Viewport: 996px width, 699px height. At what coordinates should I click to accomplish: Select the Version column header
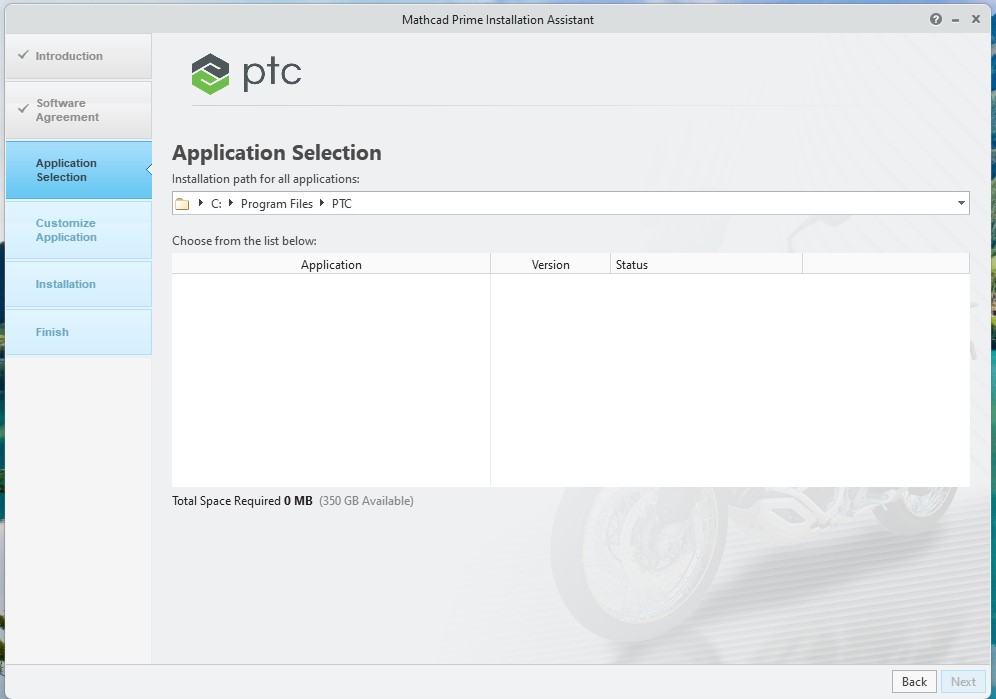pyautogui.click(x=550, y=264)
